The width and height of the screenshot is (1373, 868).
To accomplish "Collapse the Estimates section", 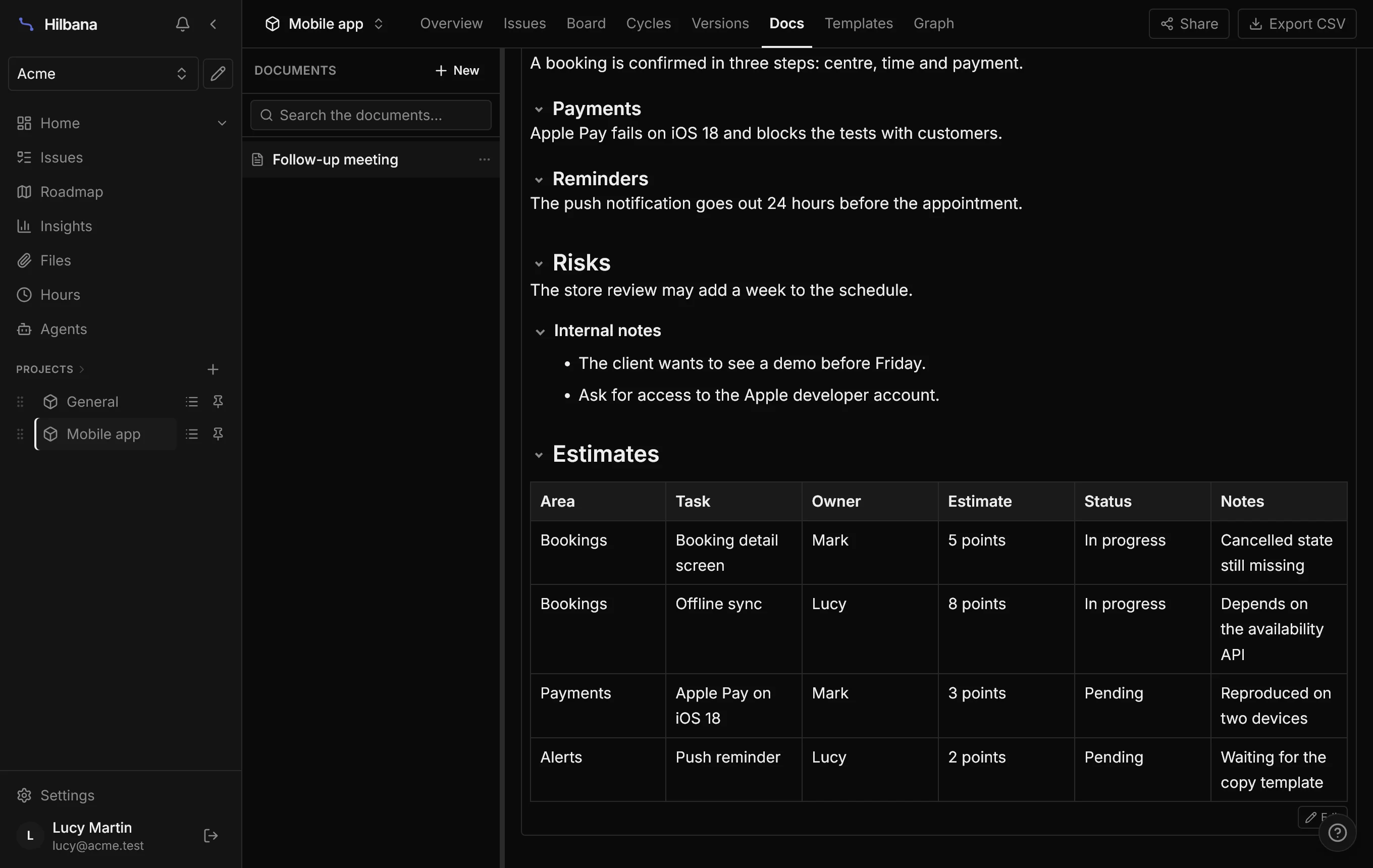I will pos(538,455).
